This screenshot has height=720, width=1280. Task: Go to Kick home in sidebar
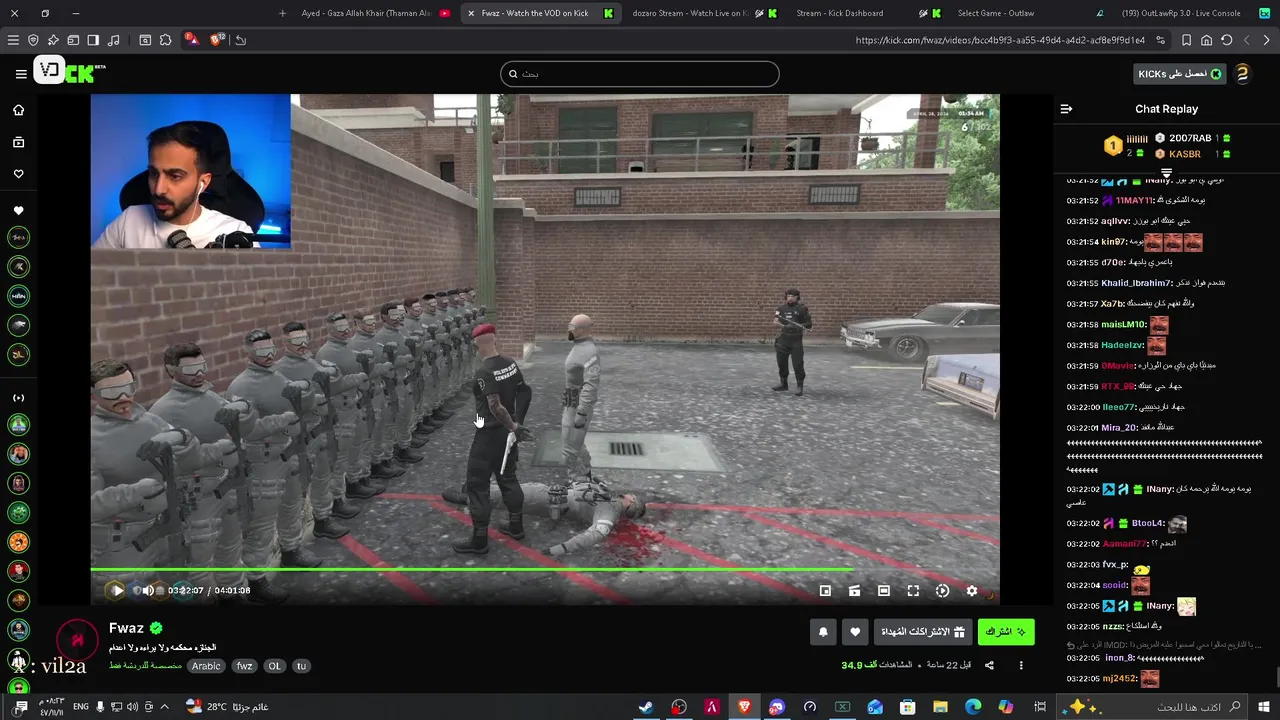(x=18, y=110)
